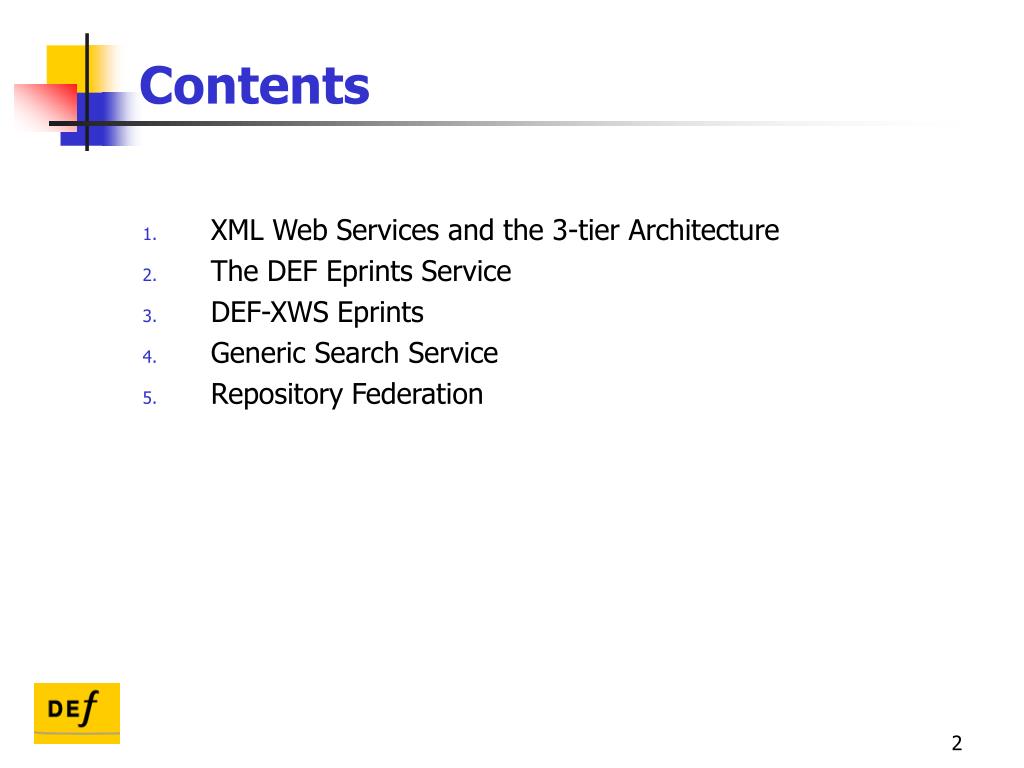Click the italic f in the DEF logo

pos(89,709)
